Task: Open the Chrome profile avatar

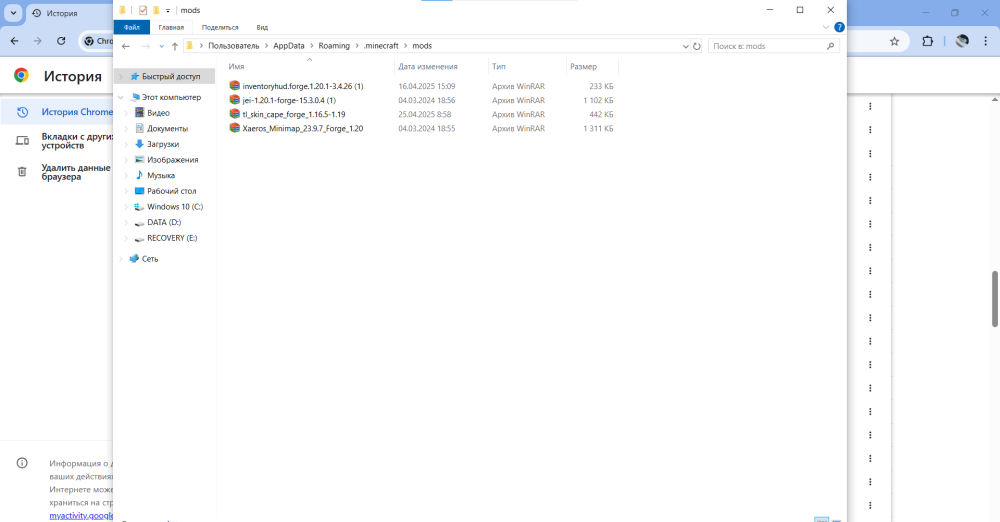Action: [x=962, y=41]
